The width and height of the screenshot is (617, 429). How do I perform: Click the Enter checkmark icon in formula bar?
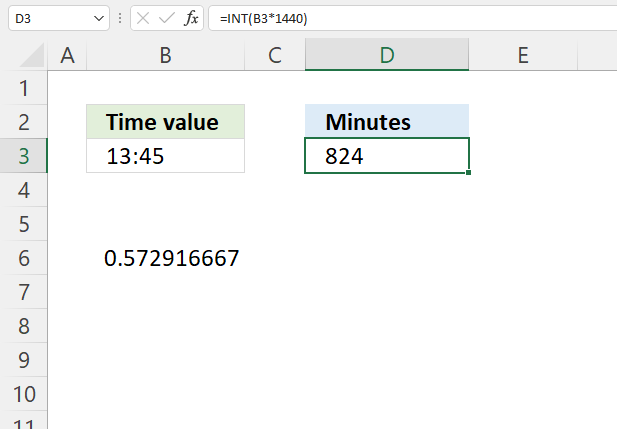(167, 18)
